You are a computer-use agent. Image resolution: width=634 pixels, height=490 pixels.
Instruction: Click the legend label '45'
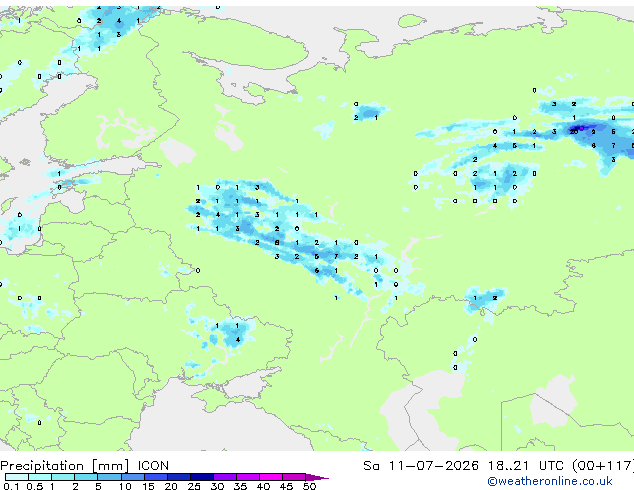click(286, 486)
